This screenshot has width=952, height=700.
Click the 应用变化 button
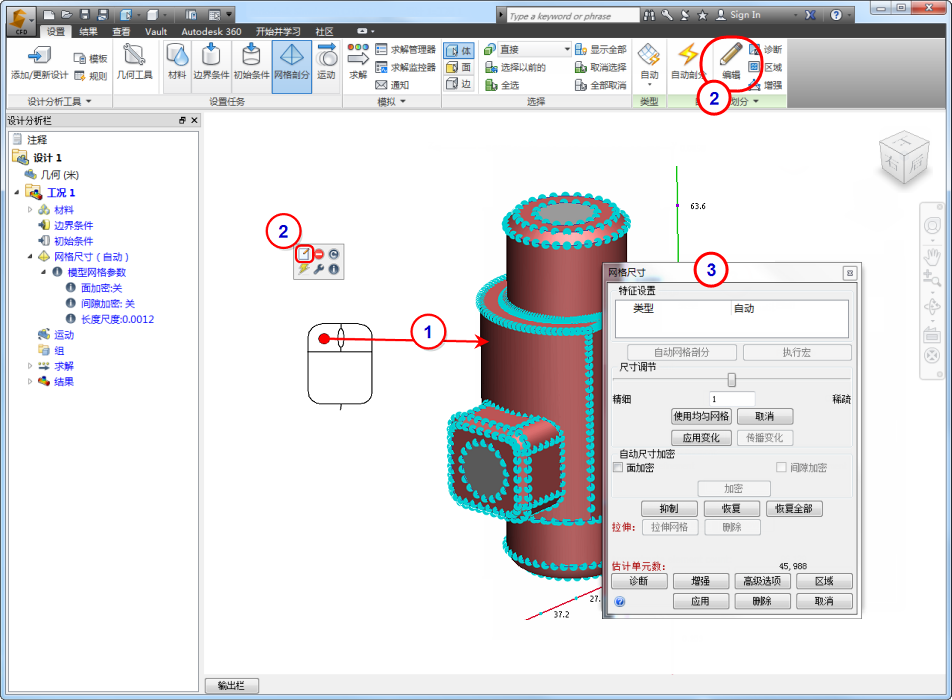(x=701, y=438)
